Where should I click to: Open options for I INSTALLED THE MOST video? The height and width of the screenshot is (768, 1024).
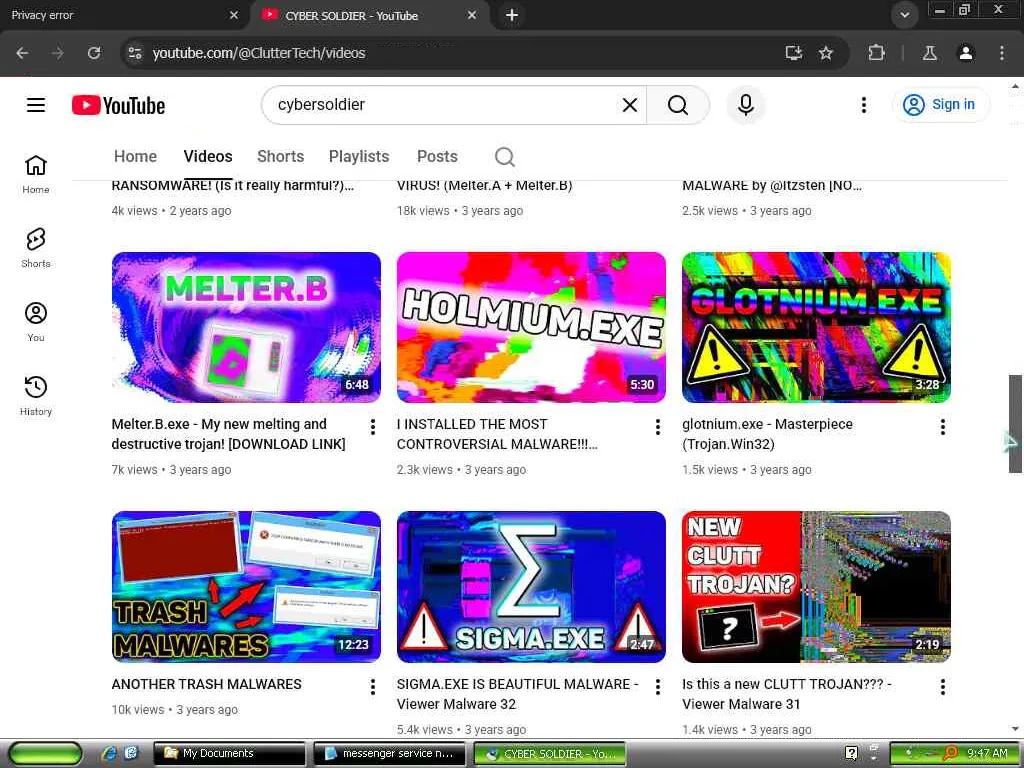pos(658,427)
